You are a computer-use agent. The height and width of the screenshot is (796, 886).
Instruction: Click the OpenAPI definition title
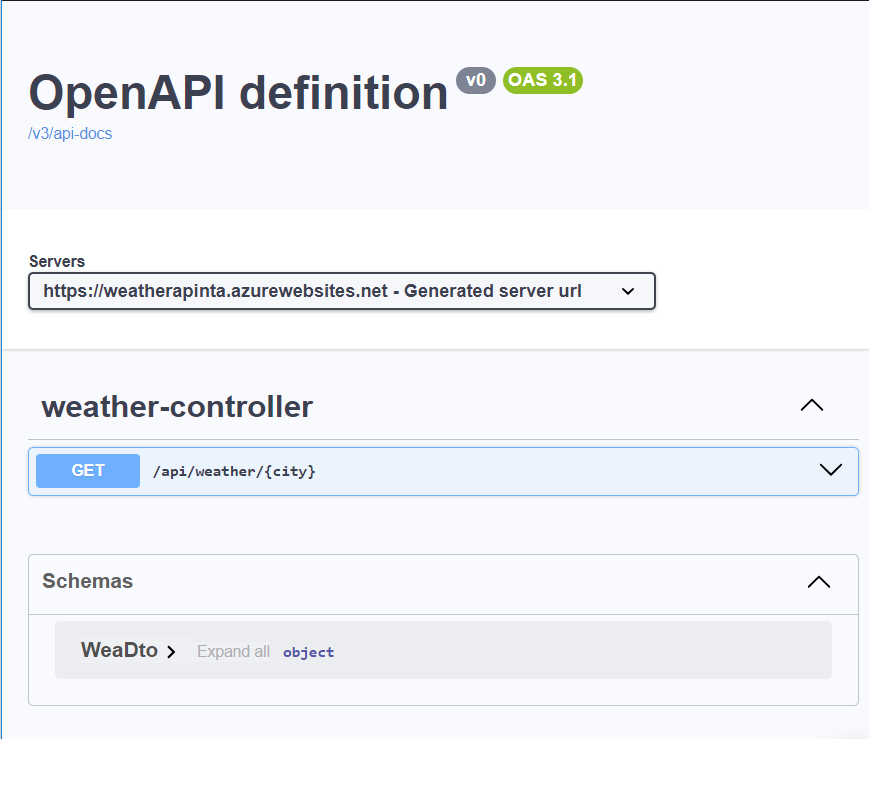coord(238,92)
